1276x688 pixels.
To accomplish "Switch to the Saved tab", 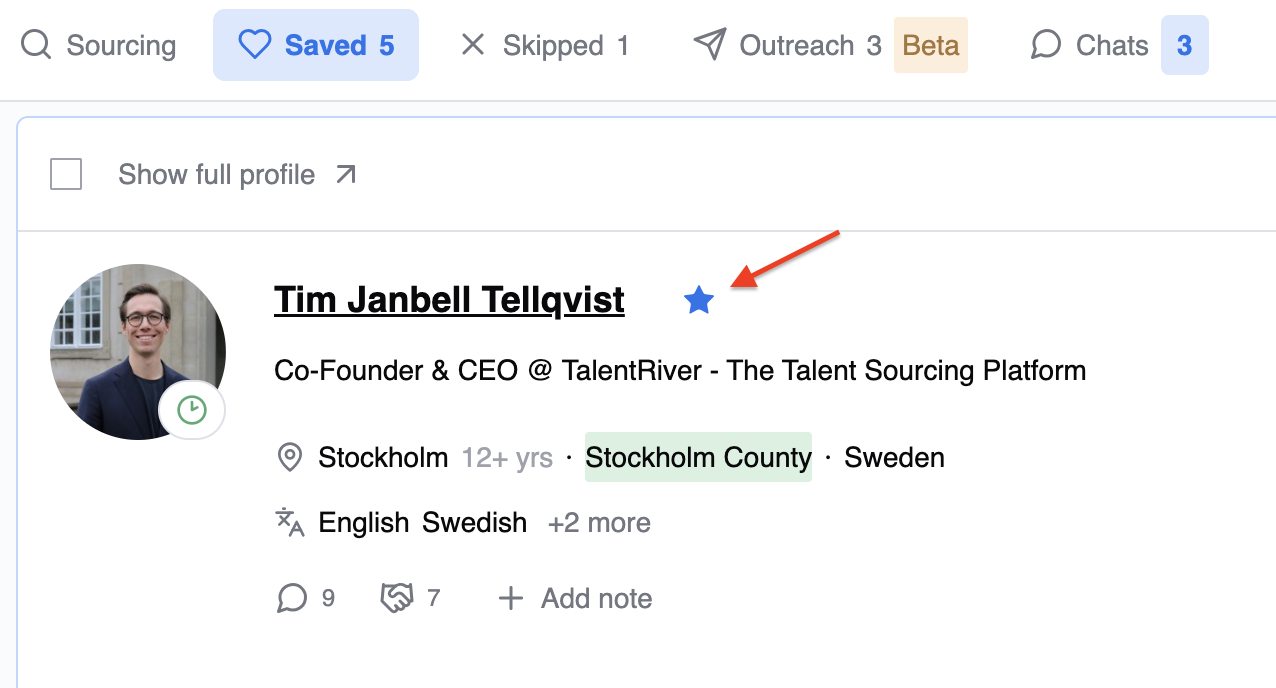I will point(316,45).
